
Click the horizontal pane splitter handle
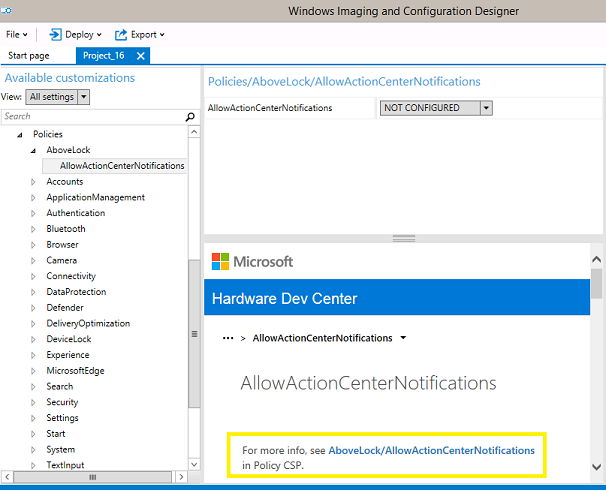(x=404, y=238)
